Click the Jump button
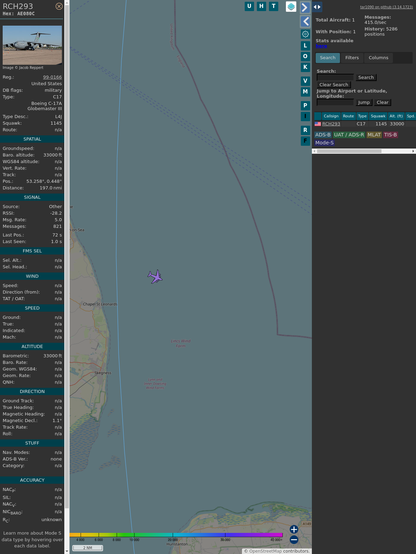The height and width of the screenshot is (554, 416). (364, 102)
